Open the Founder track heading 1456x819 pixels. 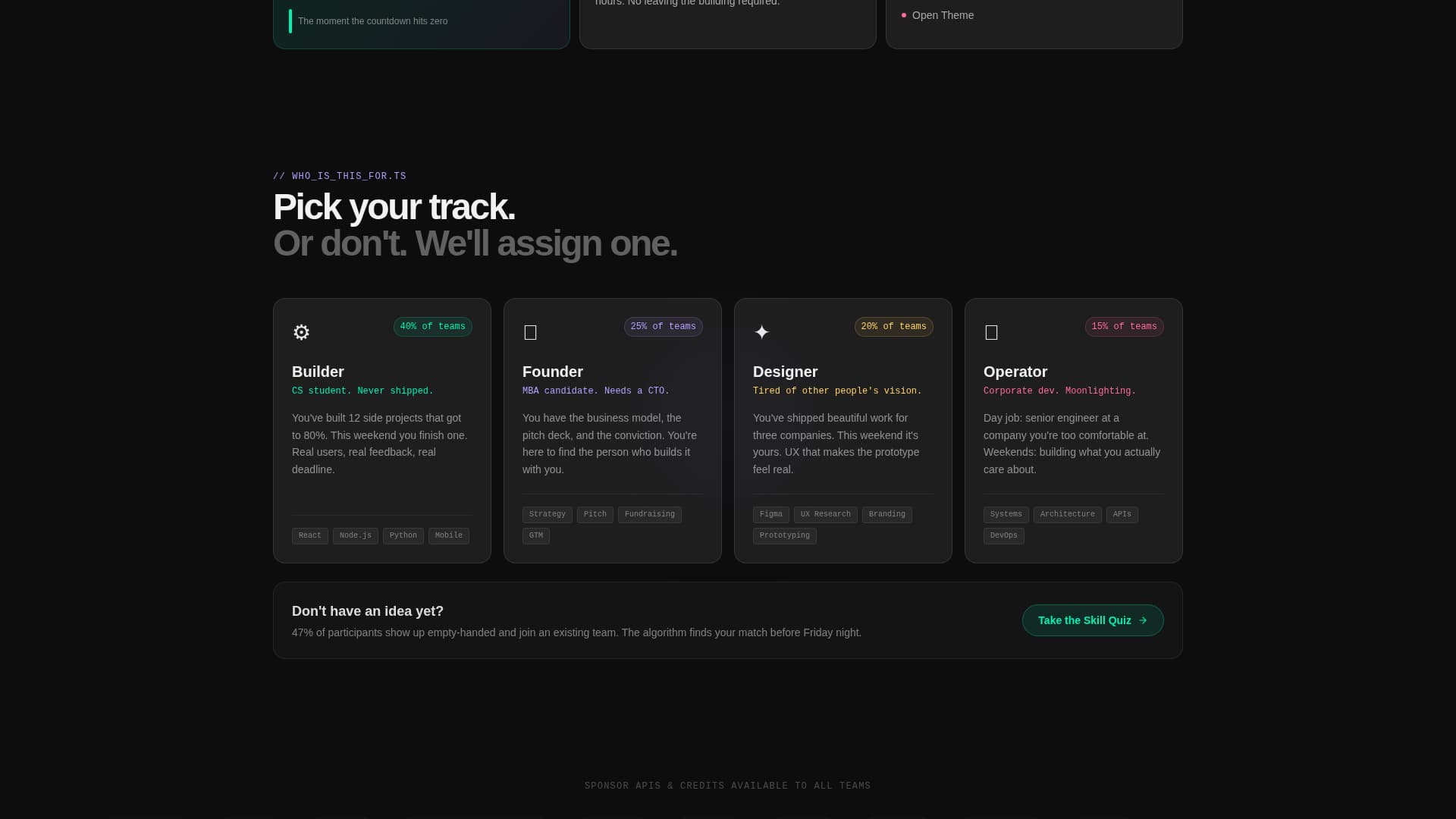pyautogui.click(x=553, y=372)
